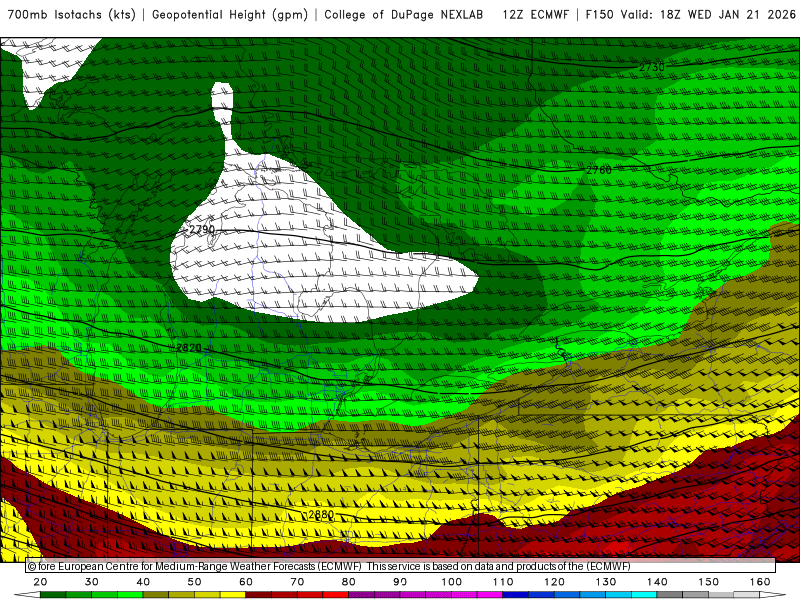Click the 2880 height contour label
The image size is (800, 600).
click(x=321, y=515)
